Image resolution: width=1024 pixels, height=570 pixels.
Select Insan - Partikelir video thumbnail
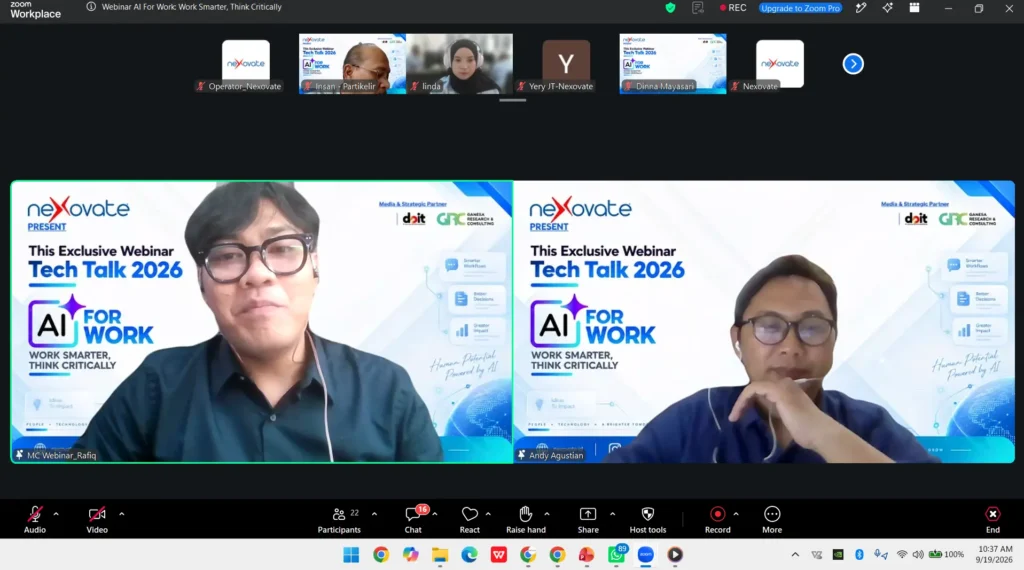click(352, 64)
